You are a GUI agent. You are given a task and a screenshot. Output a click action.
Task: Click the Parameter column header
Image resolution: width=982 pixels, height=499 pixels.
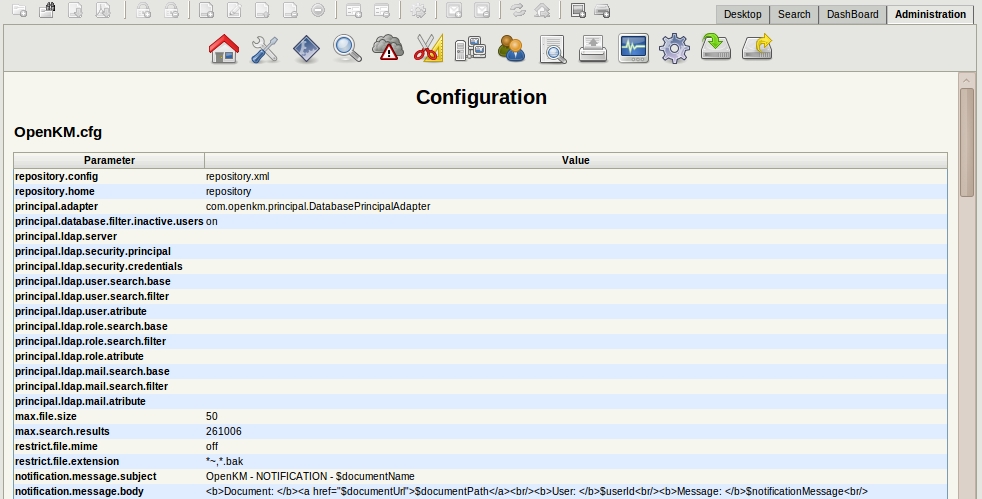pos(109,160)
